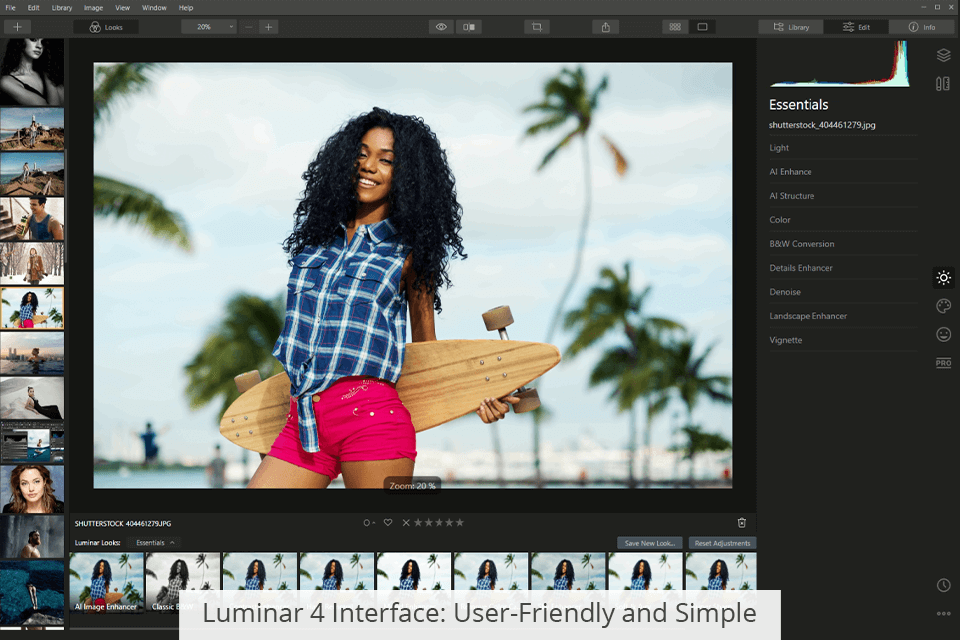960x640 pixels.
Task: Select the bearded man at waterfall thumbnail
Action: tap(32, 536)
